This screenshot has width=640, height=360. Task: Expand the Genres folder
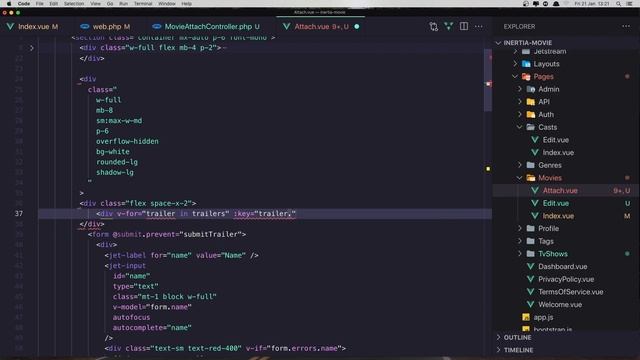tap(520, 165)
